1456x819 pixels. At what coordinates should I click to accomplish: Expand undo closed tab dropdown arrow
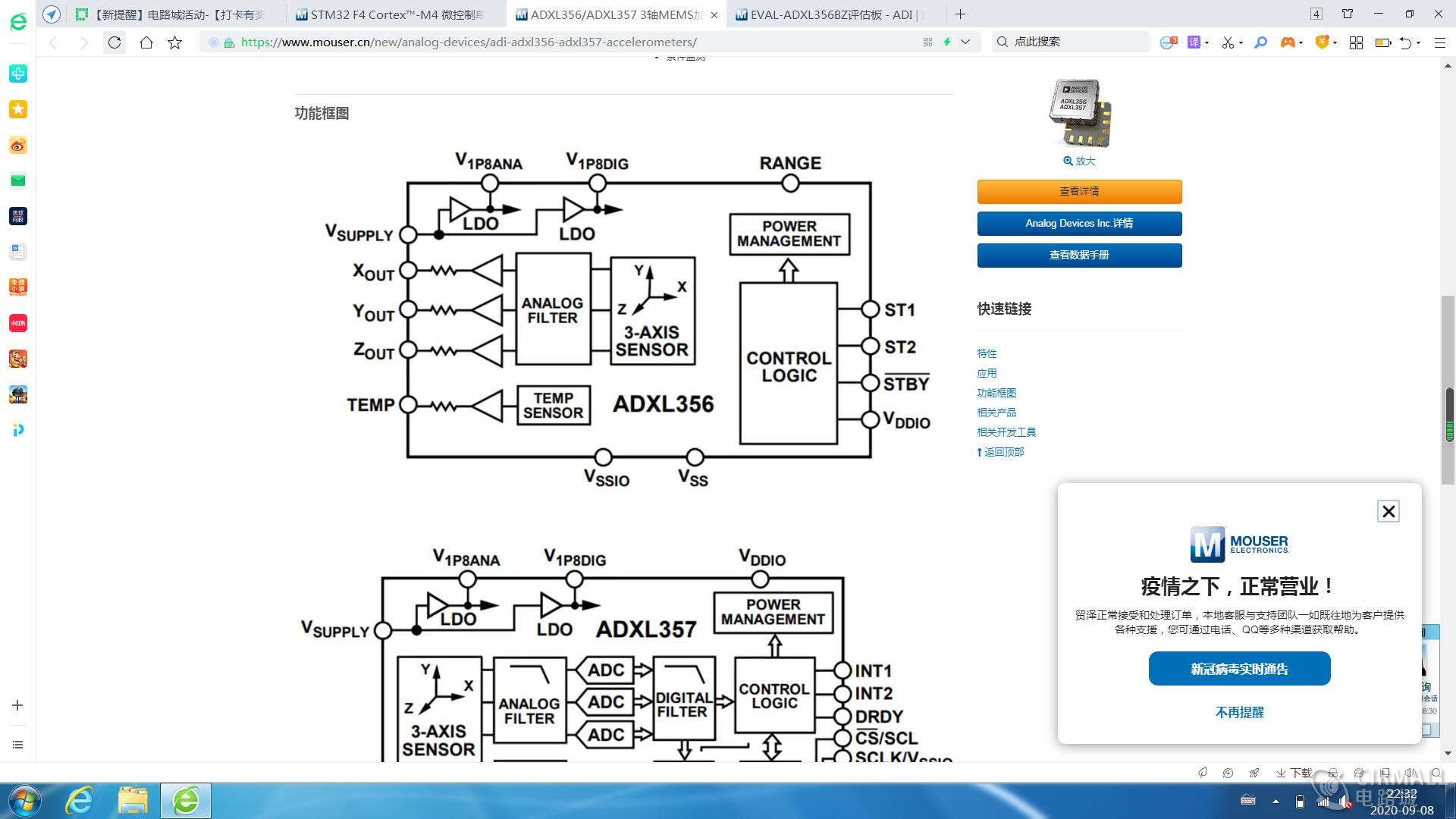click(1418, 43)
